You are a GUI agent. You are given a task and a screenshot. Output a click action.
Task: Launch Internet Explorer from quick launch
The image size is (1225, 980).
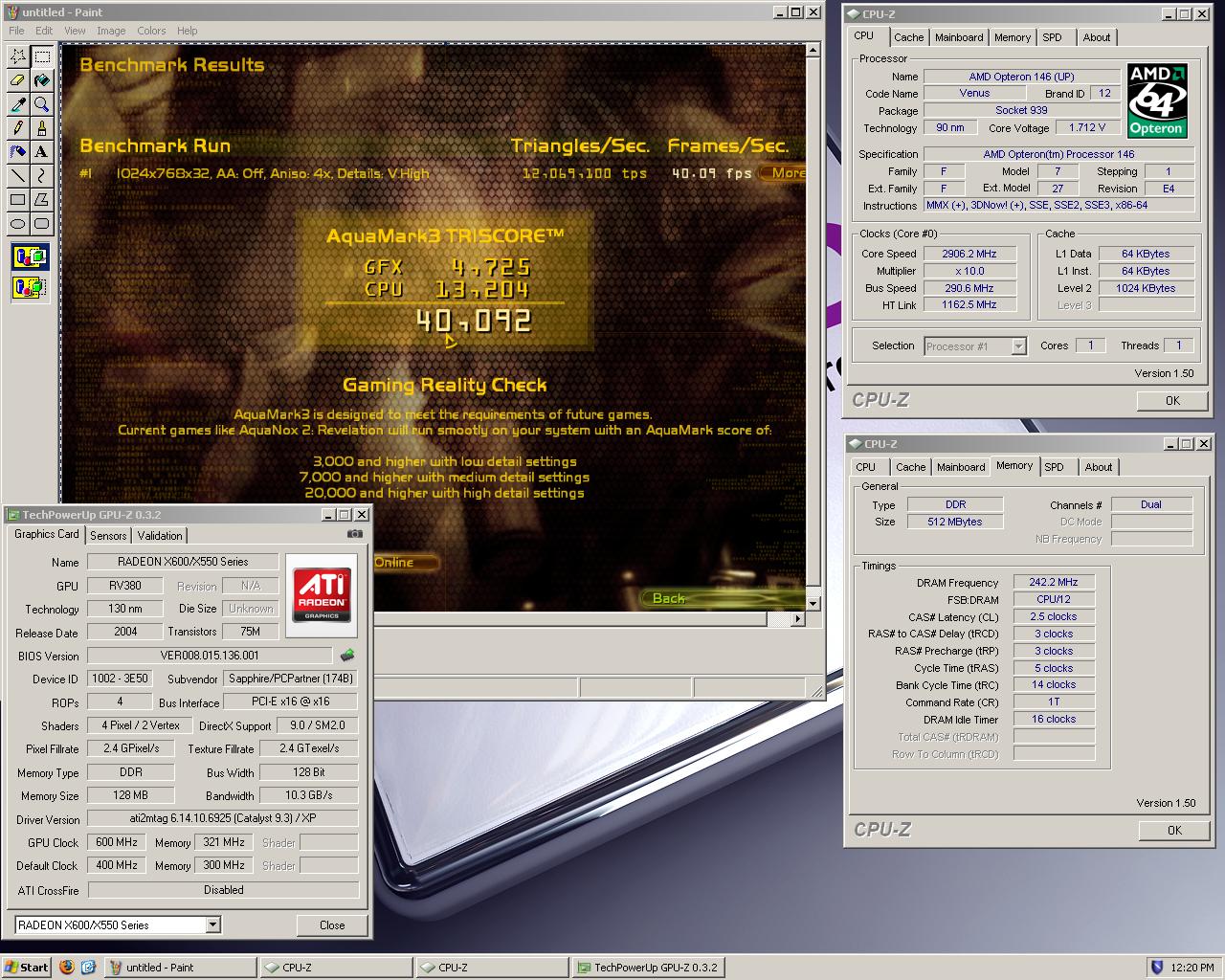tap(88, 967)
